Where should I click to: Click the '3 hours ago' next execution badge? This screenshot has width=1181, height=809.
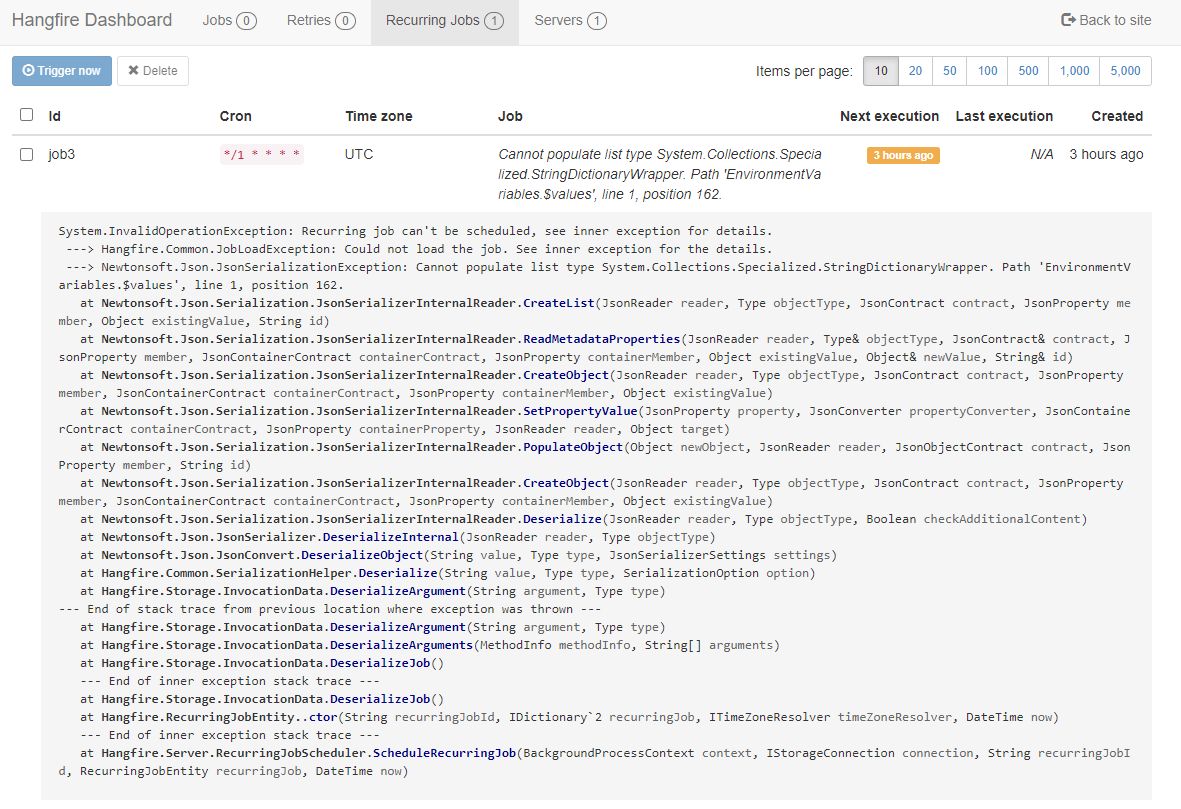903,155
